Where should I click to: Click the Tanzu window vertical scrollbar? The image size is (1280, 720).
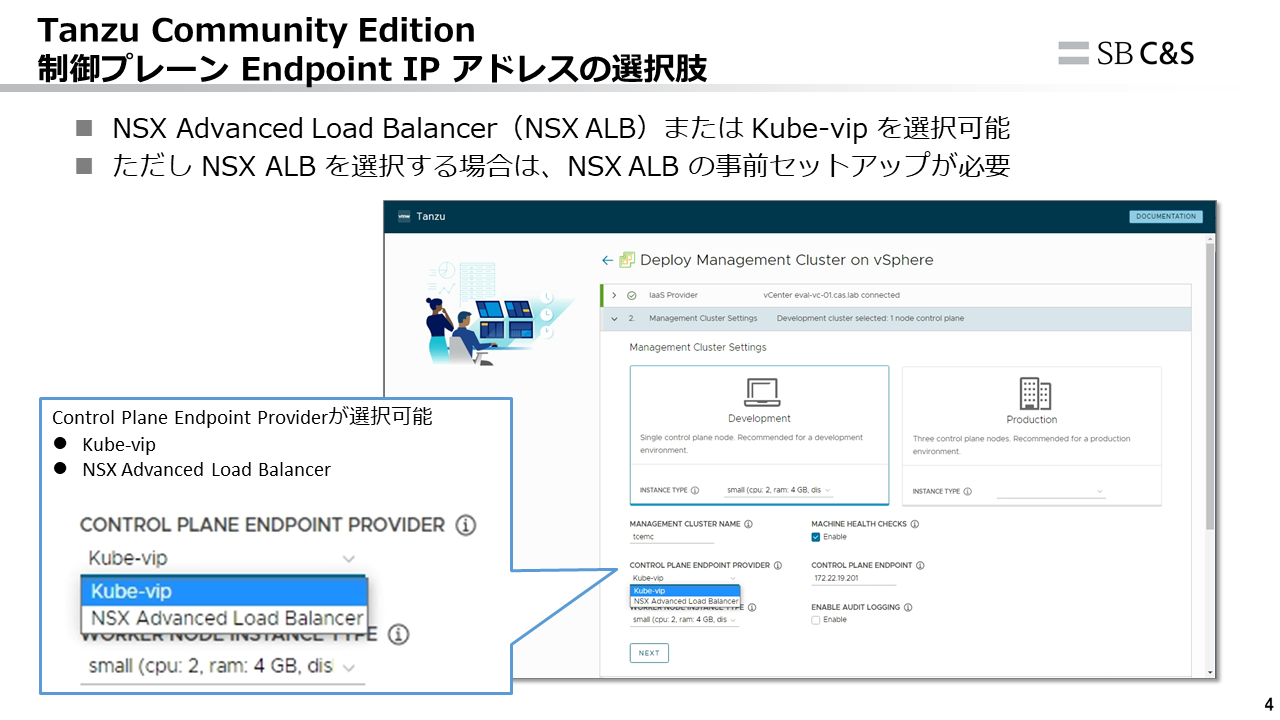tap(1210, 387)
